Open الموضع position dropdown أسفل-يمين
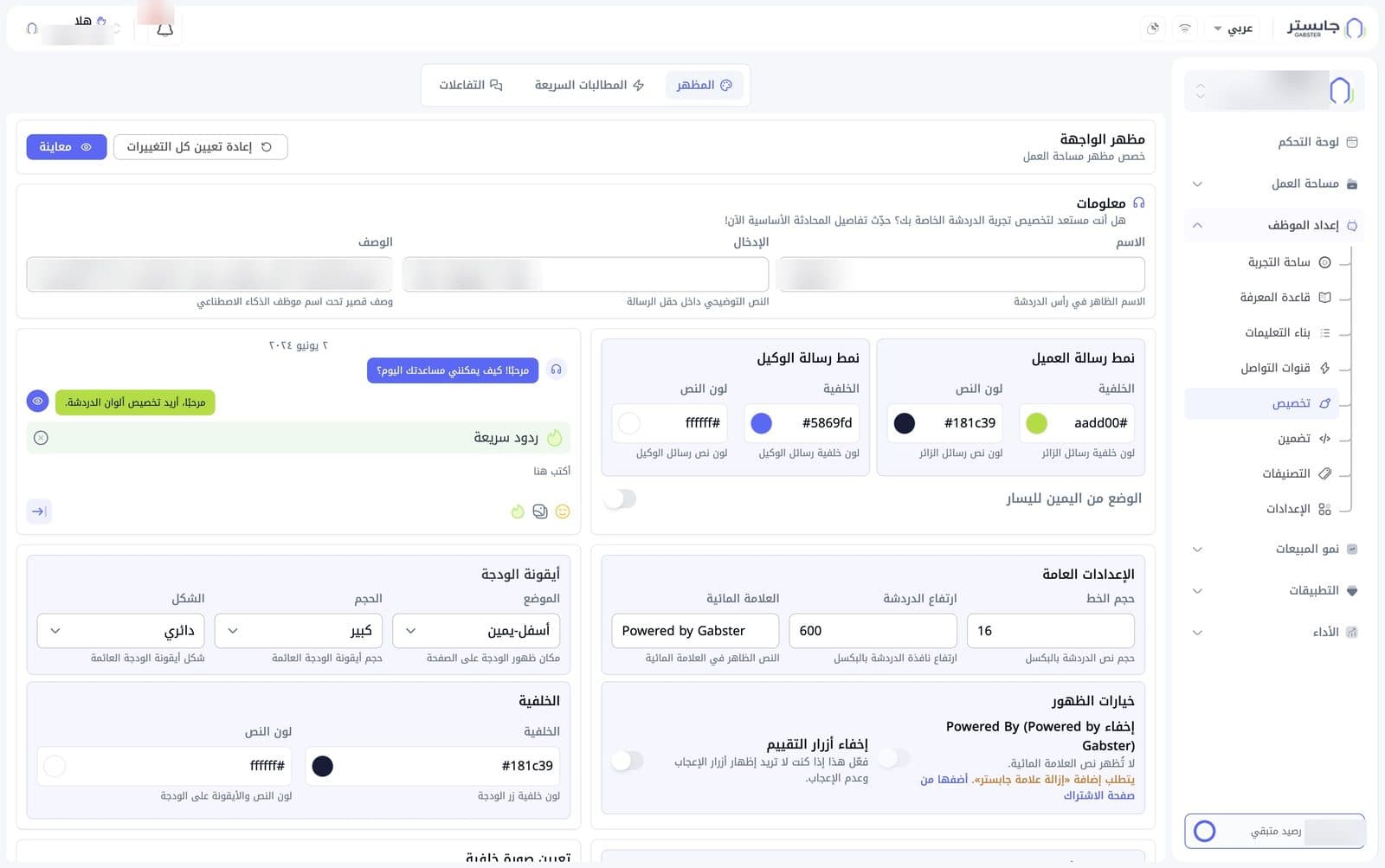This screenshot has height=868, width=1385. (x=476, y=631)
